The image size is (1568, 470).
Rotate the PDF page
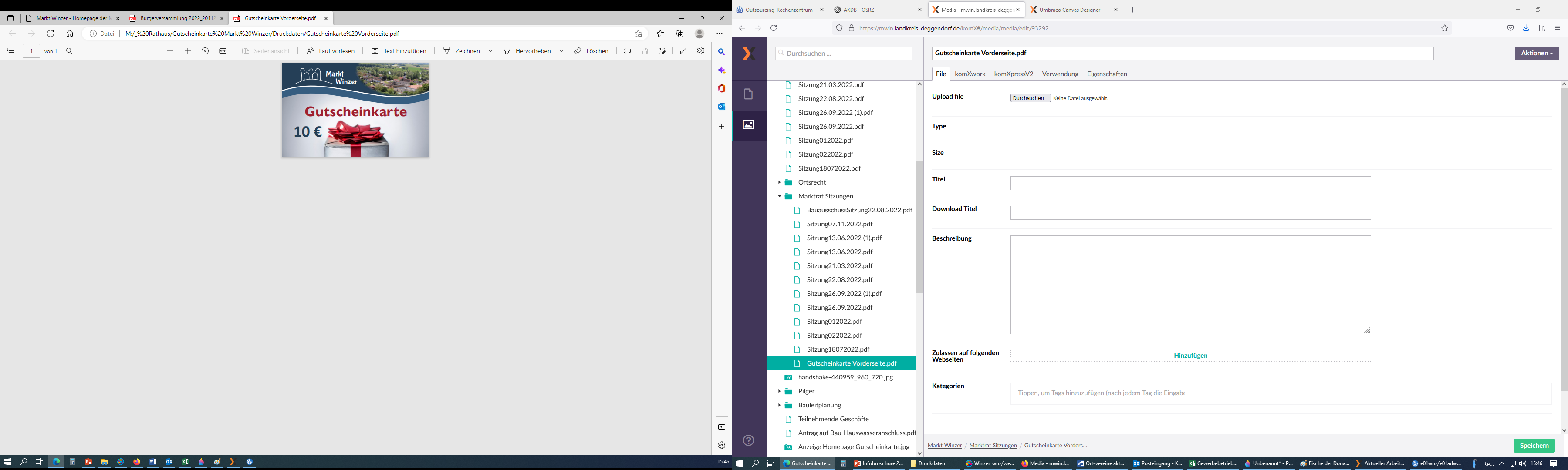pyautogui.click(x=205, y=51)
